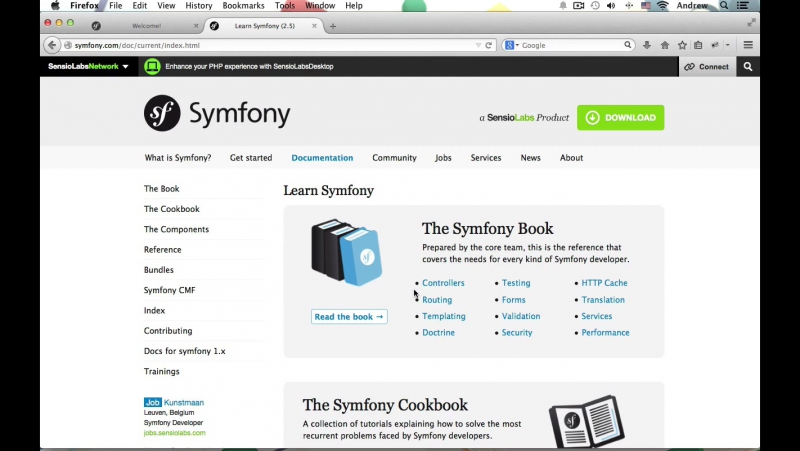Enter full screen with the arrows icon
Viewport: 800px width, 451px height.
coord(752,22)
